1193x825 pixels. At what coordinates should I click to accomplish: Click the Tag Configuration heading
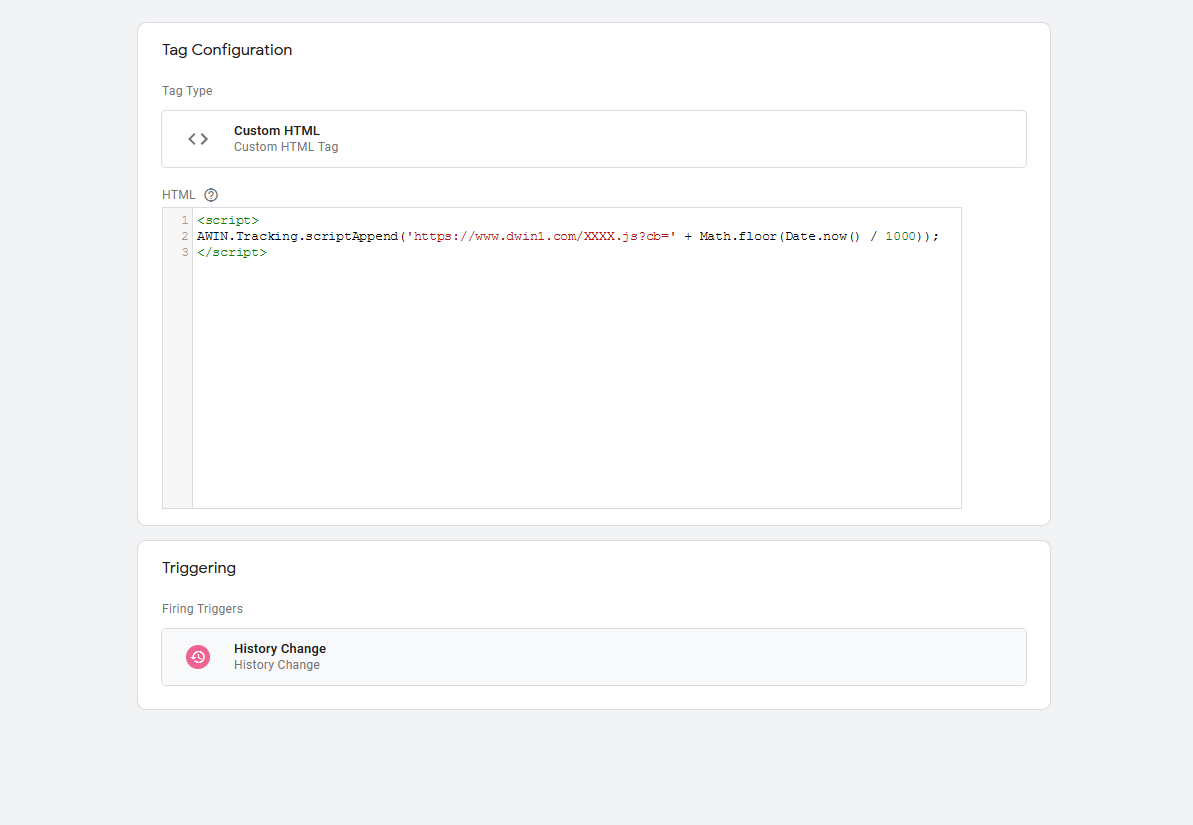point(227,50)
